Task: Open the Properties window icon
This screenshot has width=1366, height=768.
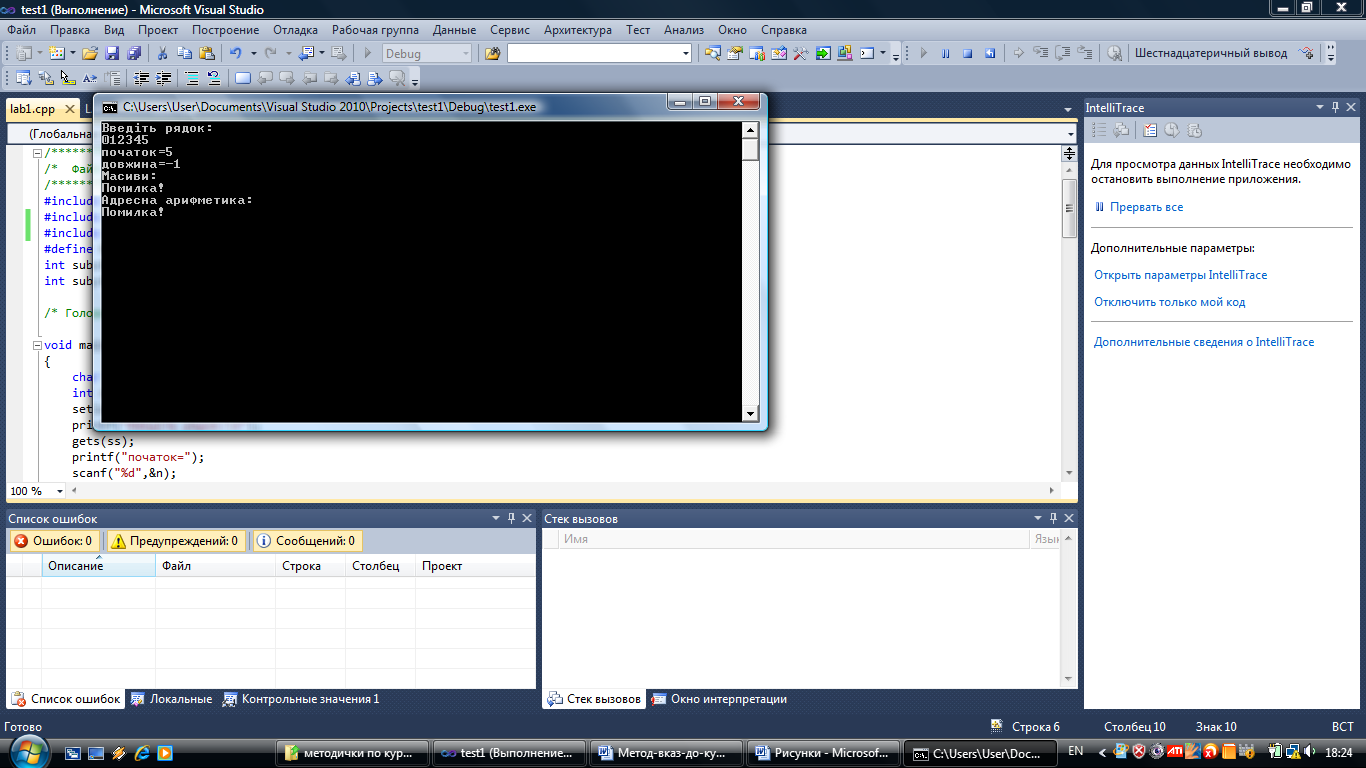Action: tap(735, 53)
